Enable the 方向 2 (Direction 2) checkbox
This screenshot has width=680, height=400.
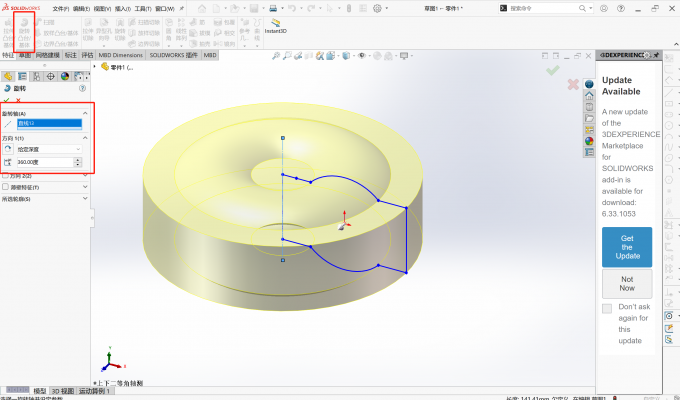click(6, 176)
